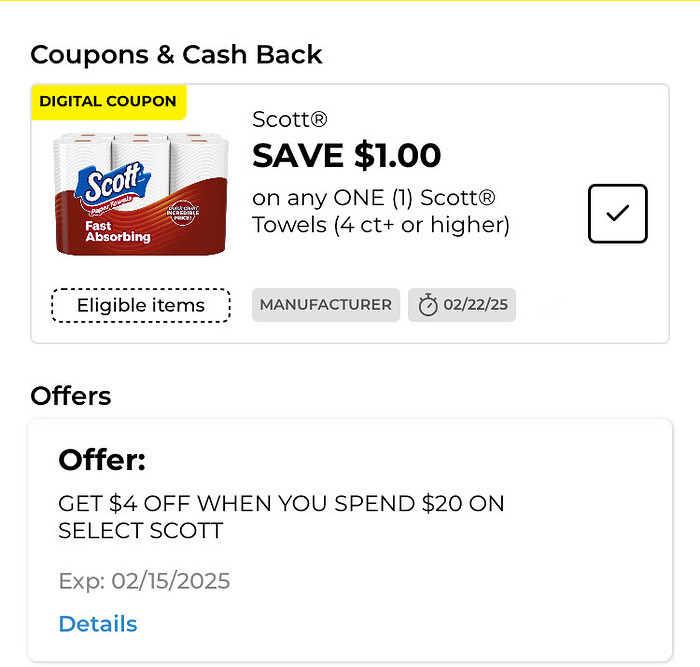Open the Scott paper towels product image
This screenshot has height=667, width=700.
[141, 194]
